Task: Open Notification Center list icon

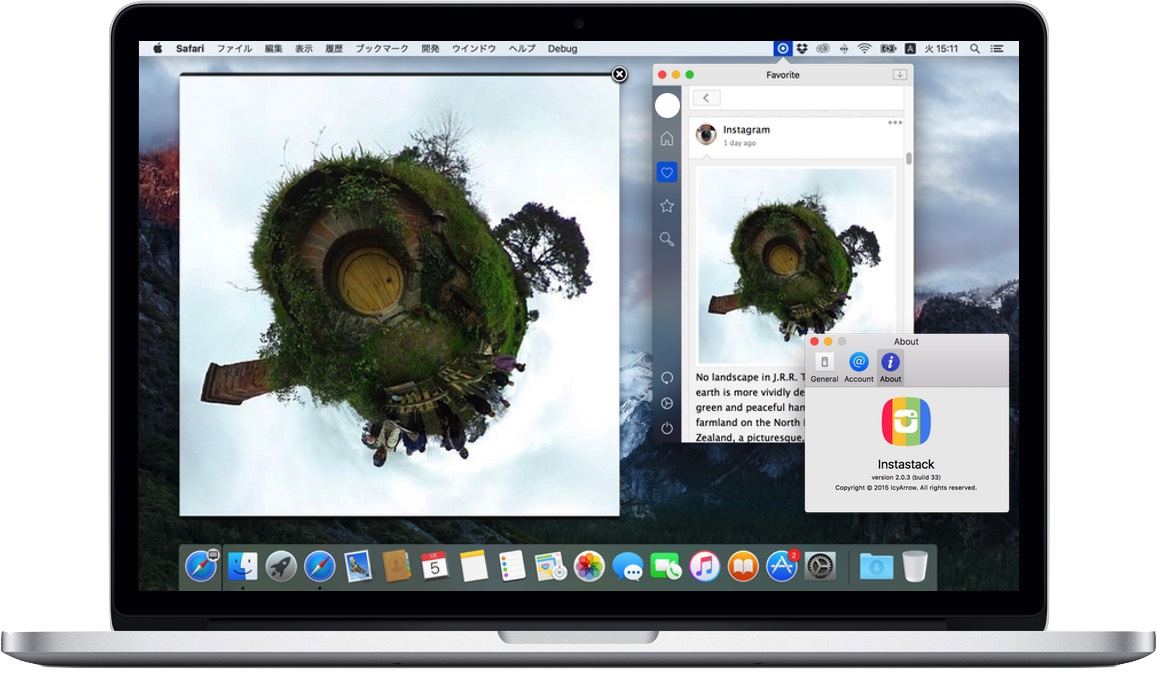Action: pyautogui.click(x=997, y=49)
